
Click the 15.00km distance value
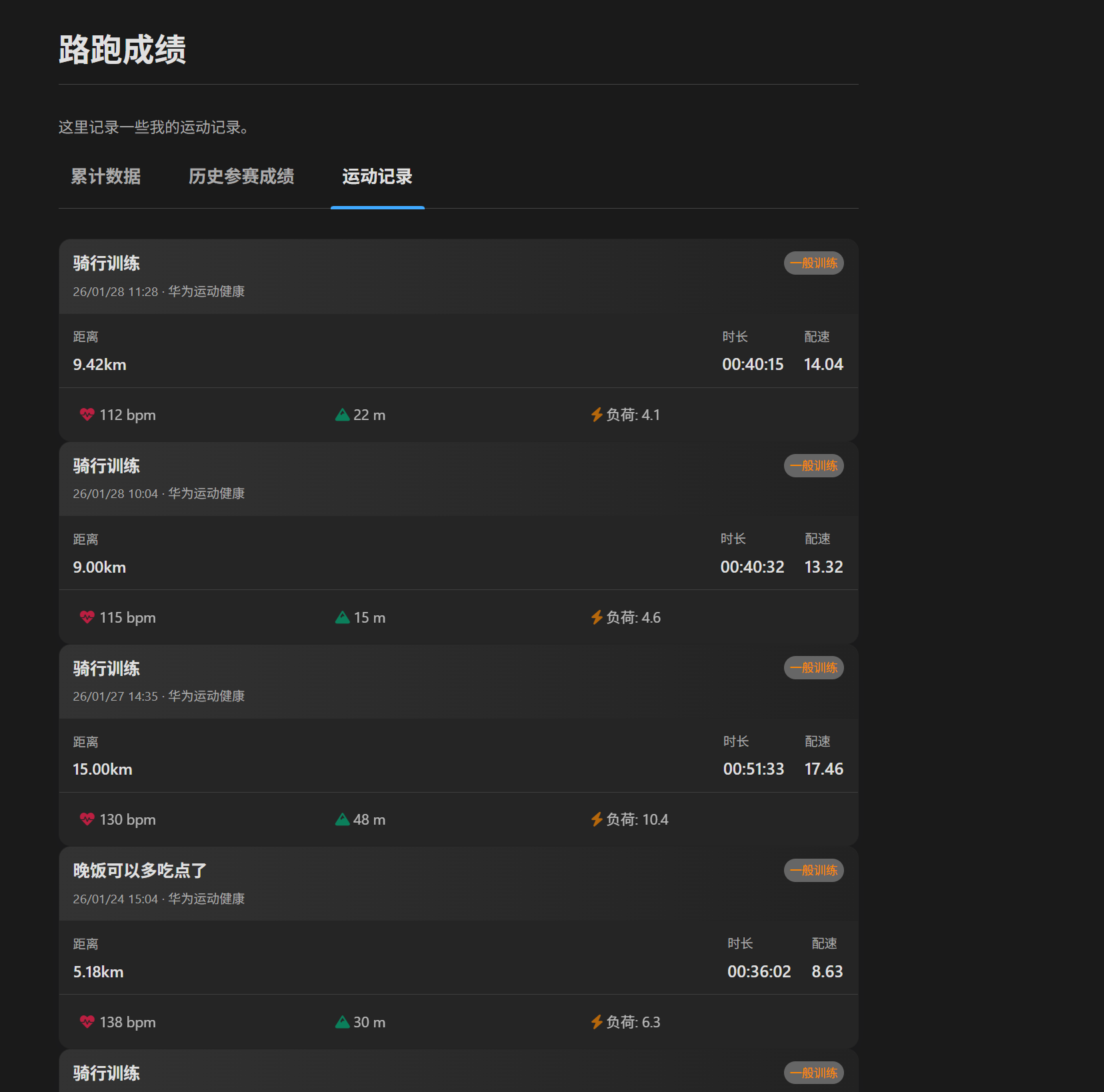point(103,769)
